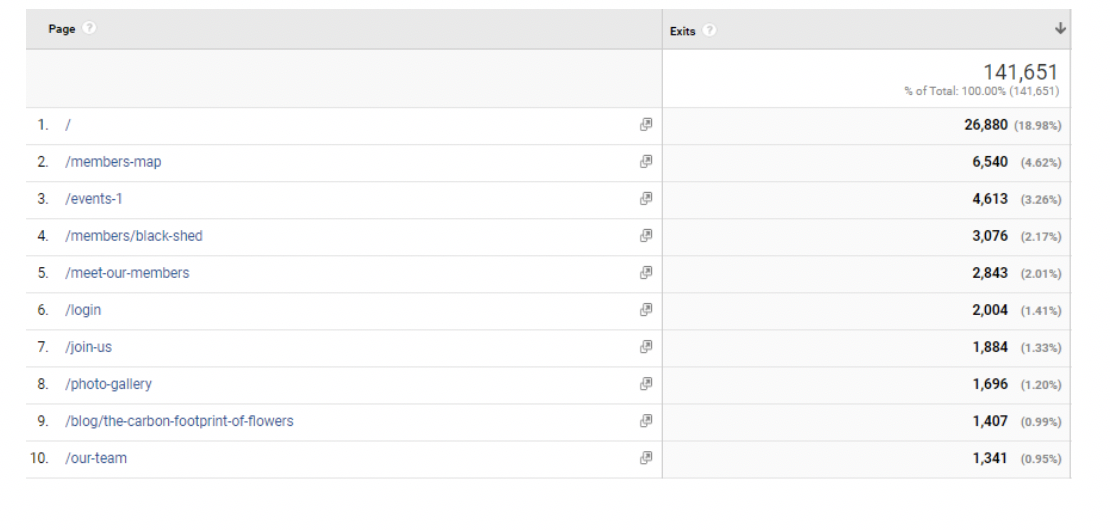
Task: Click the open-page icon beside /events-1
Action: [646, 199]
